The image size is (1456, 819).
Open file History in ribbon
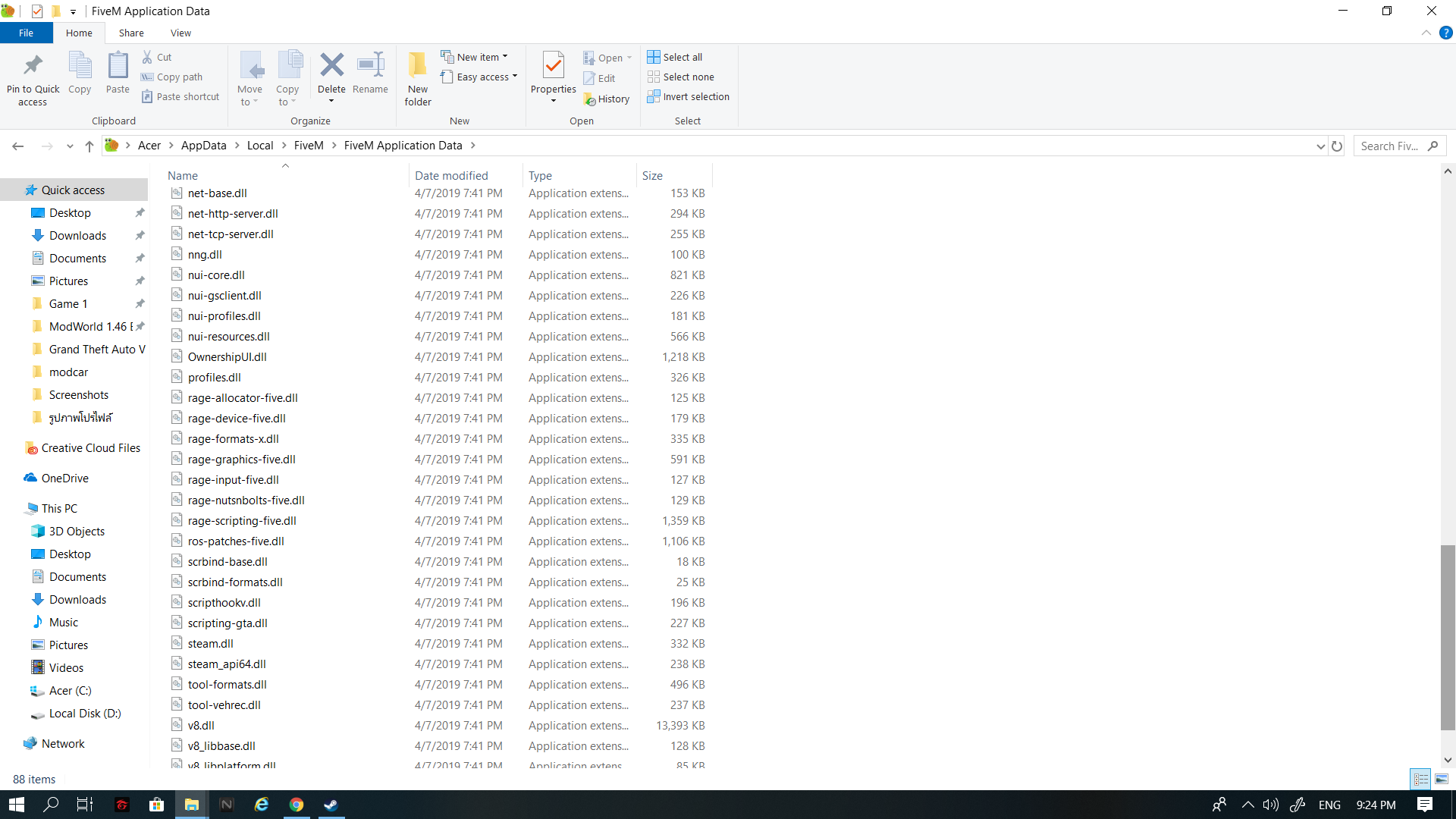[x=607, y=99]
